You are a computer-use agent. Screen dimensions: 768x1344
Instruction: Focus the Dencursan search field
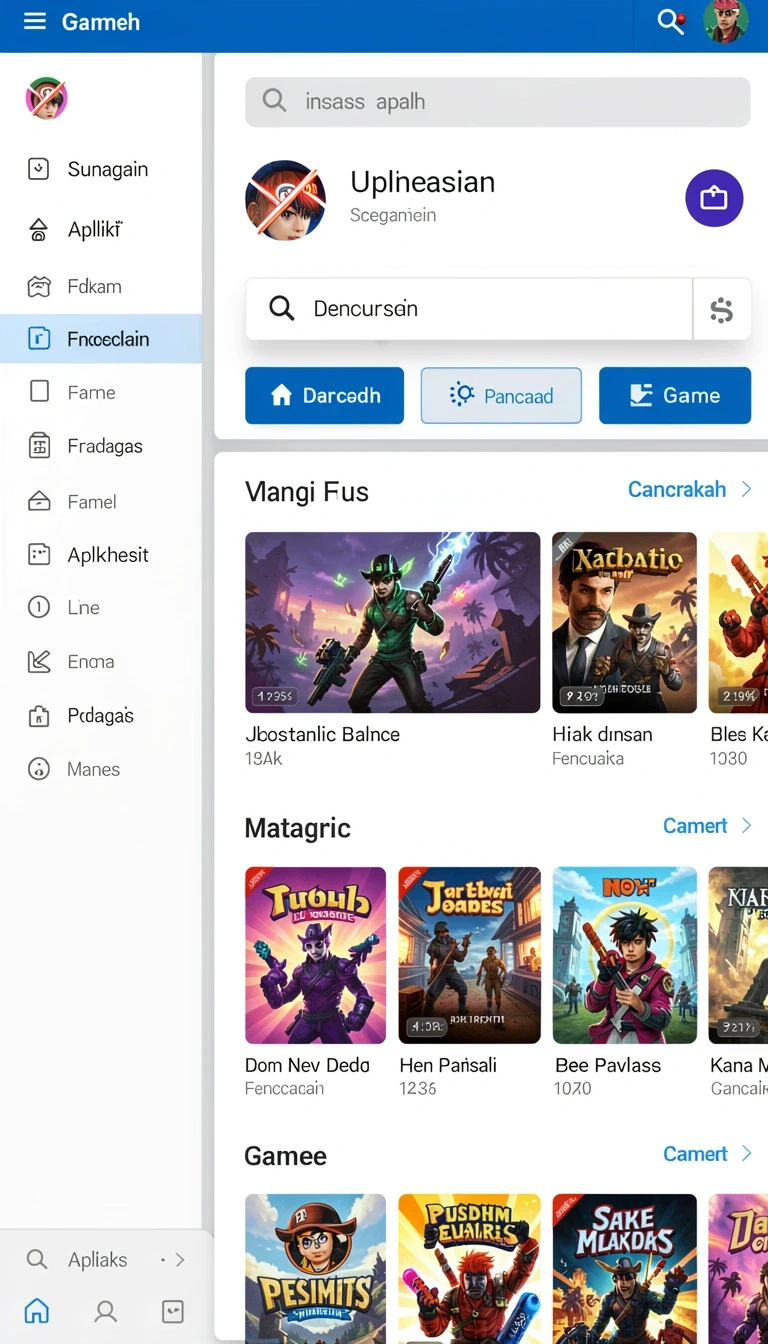tap(469, 309)
